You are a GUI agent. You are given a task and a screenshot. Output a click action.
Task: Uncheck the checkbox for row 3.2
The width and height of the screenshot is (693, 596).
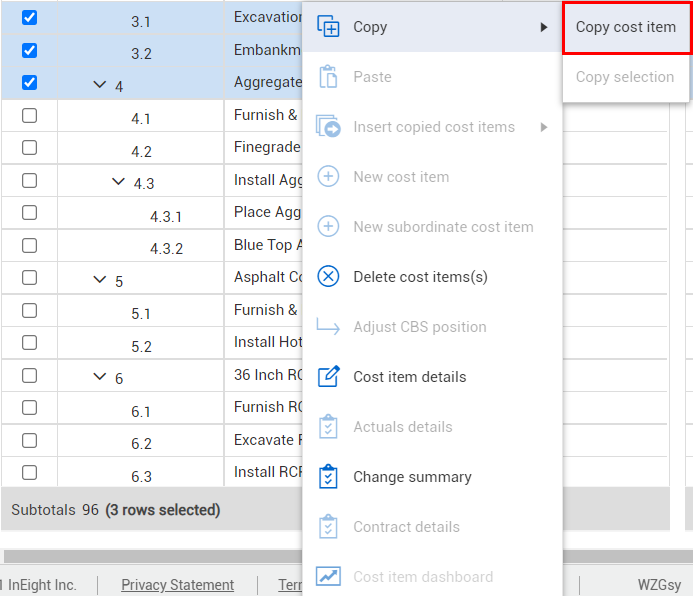(29, 50)
